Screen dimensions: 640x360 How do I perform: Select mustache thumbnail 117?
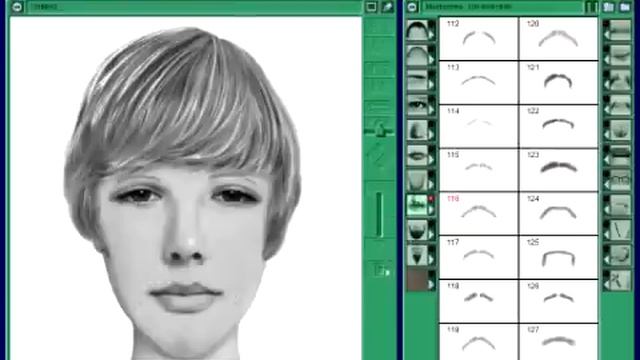(478, 257)
